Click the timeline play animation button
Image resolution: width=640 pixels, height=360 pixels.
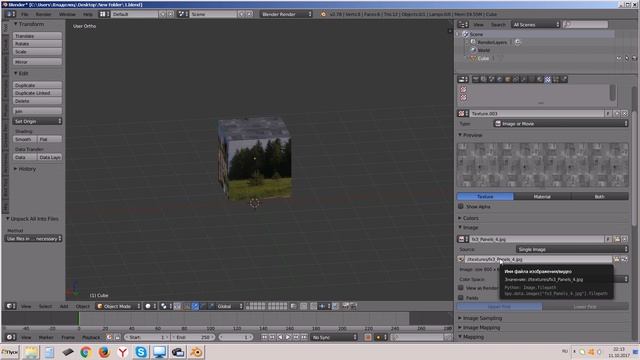click(288, 337)
